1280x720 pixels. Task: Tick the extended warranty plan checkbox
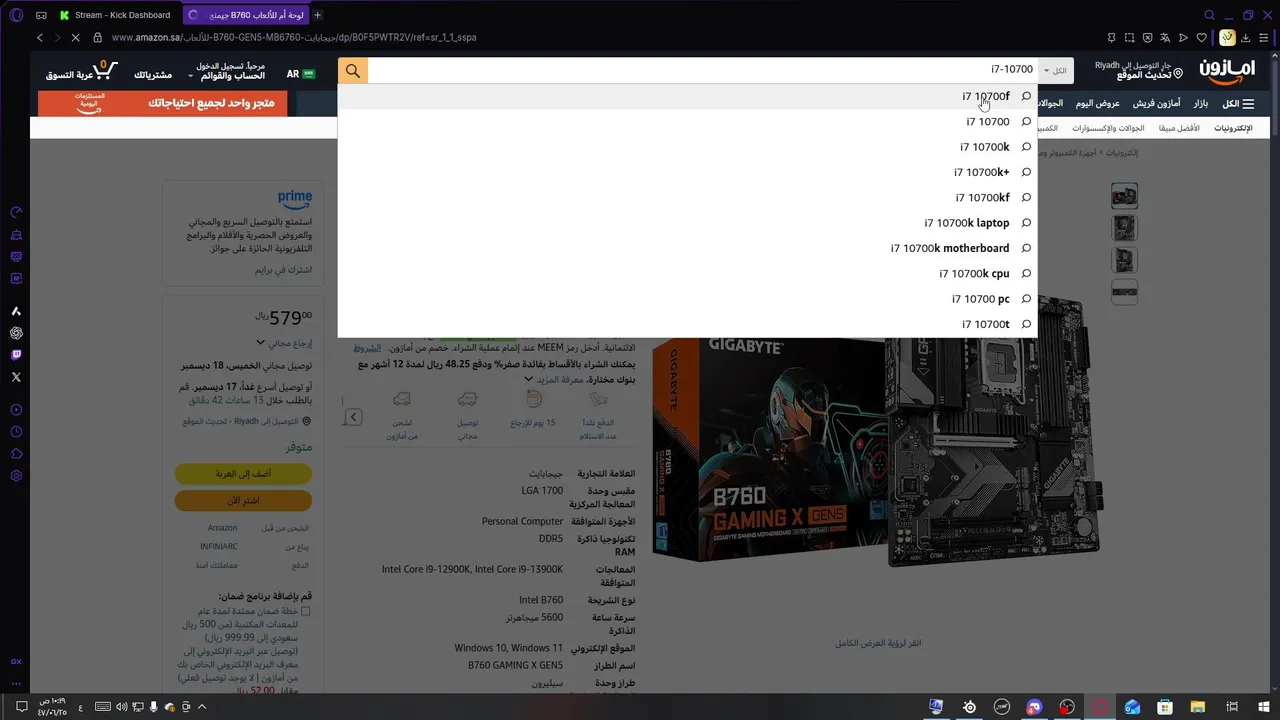click(x=306, y=611)
